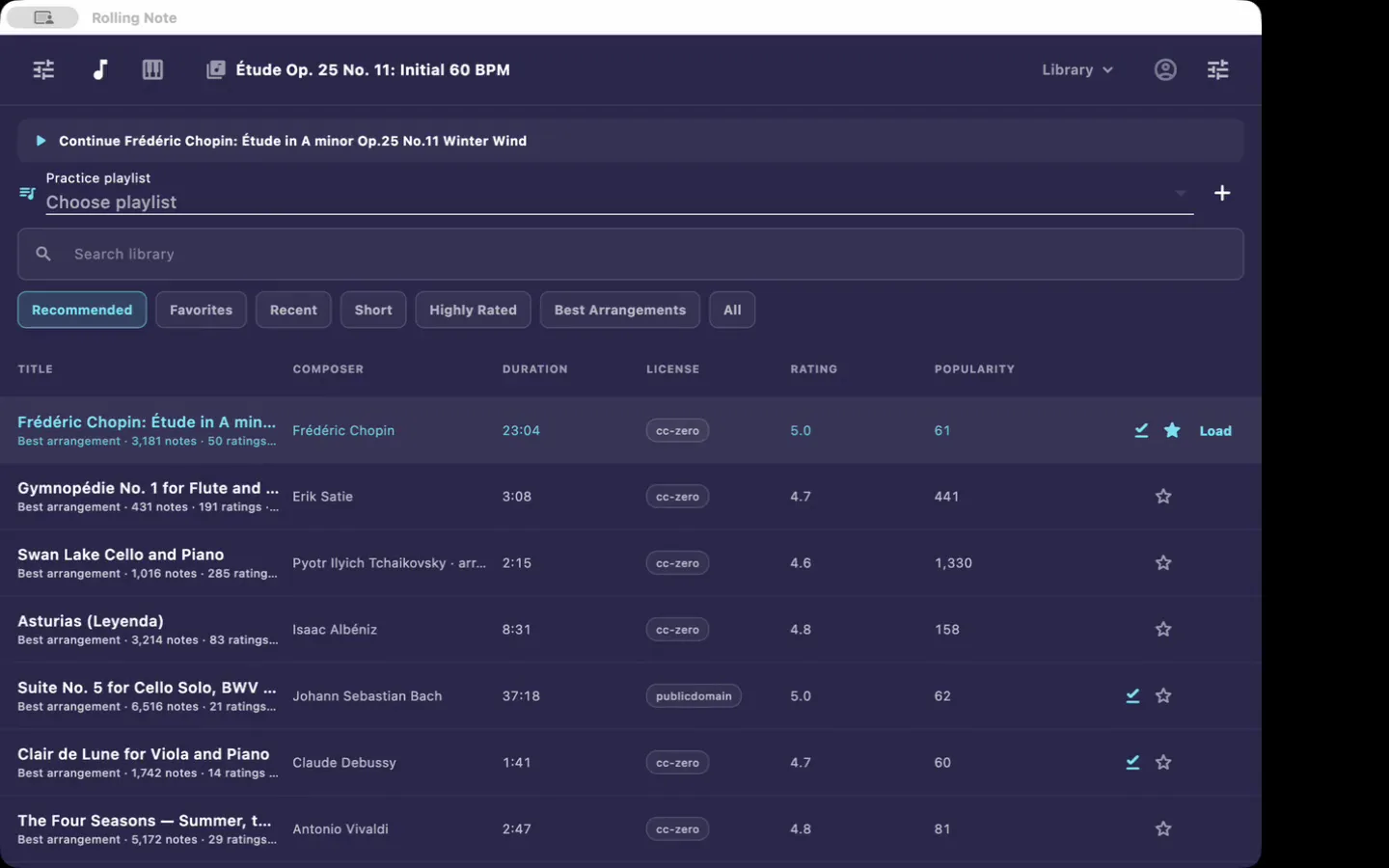Click publicdomain badge on Bach Suite row

694,695
